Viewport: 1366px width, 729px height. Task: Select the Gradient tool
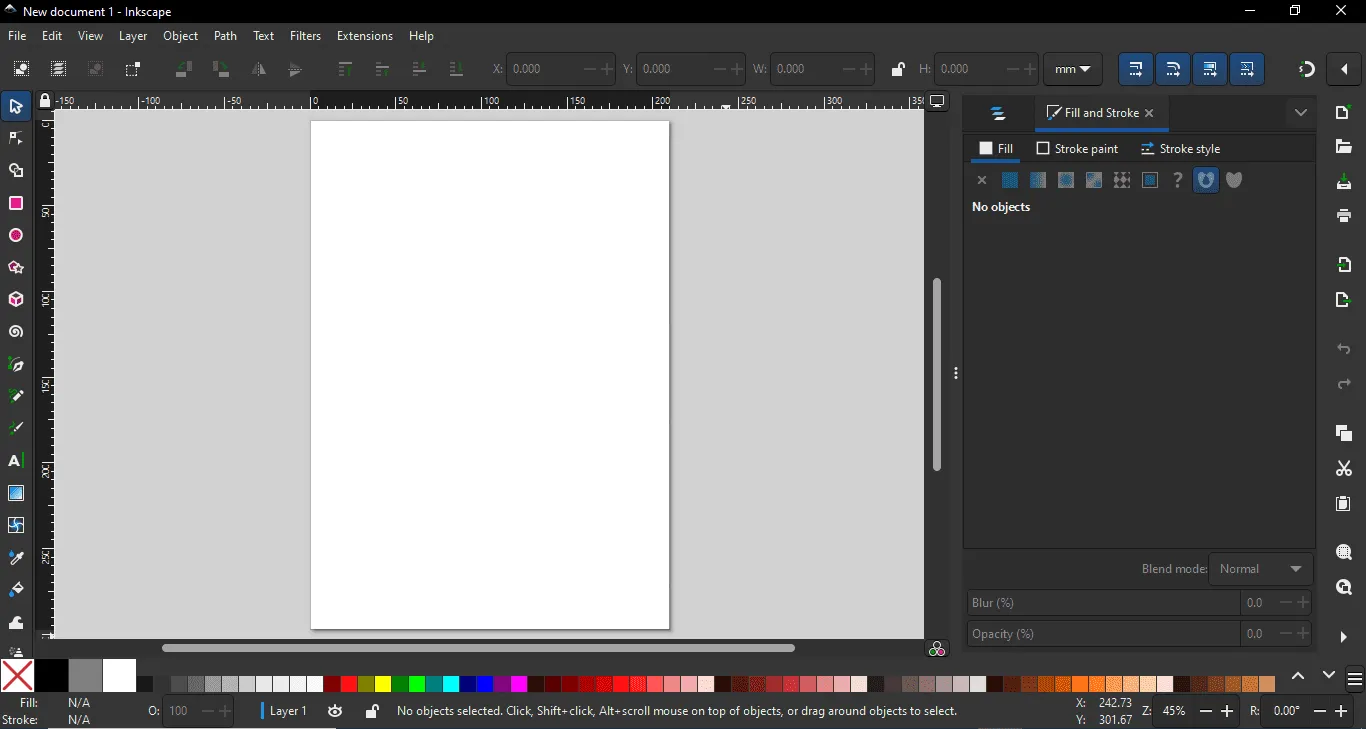[16, 493]
